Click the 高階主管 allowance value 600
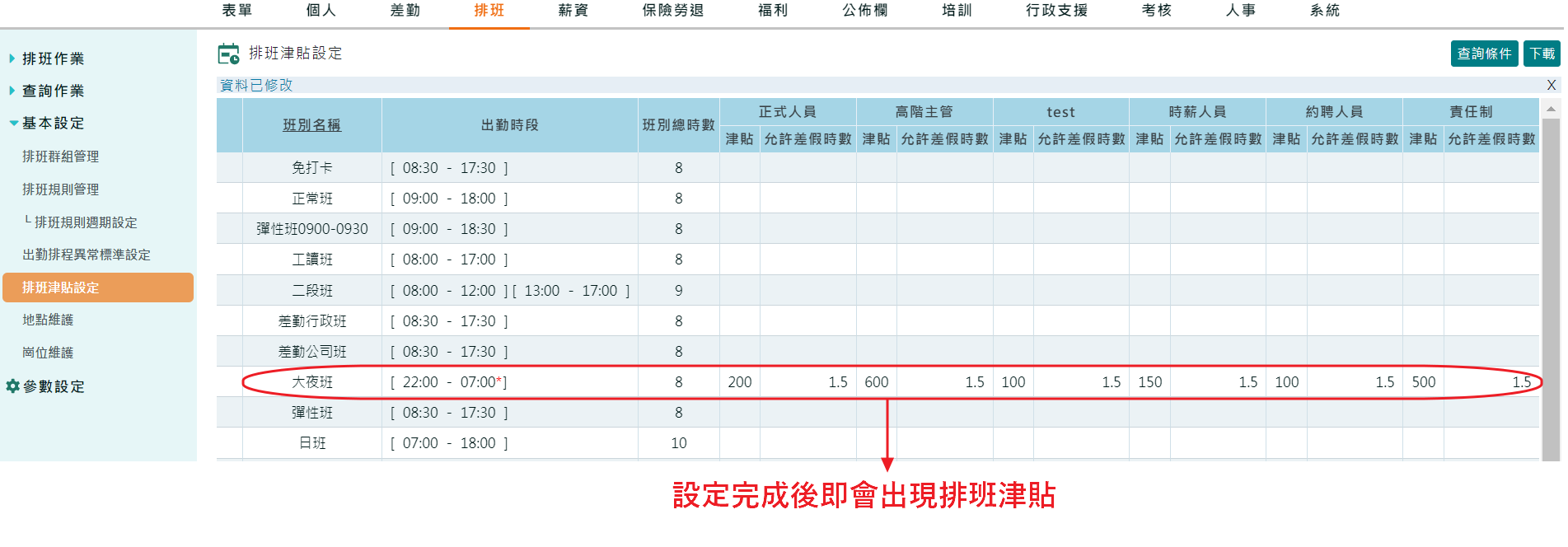The width and height of the screenshot is (1568, 547). (877, 382)
